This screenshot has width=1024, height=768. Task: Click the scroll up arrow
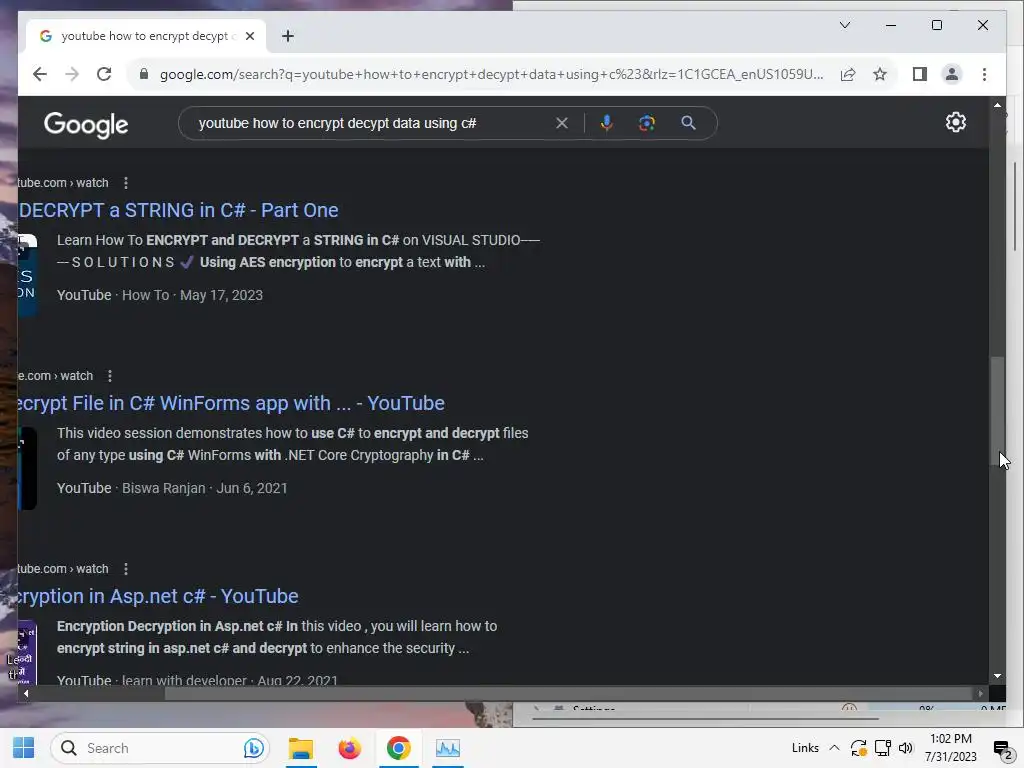(997, 105)
